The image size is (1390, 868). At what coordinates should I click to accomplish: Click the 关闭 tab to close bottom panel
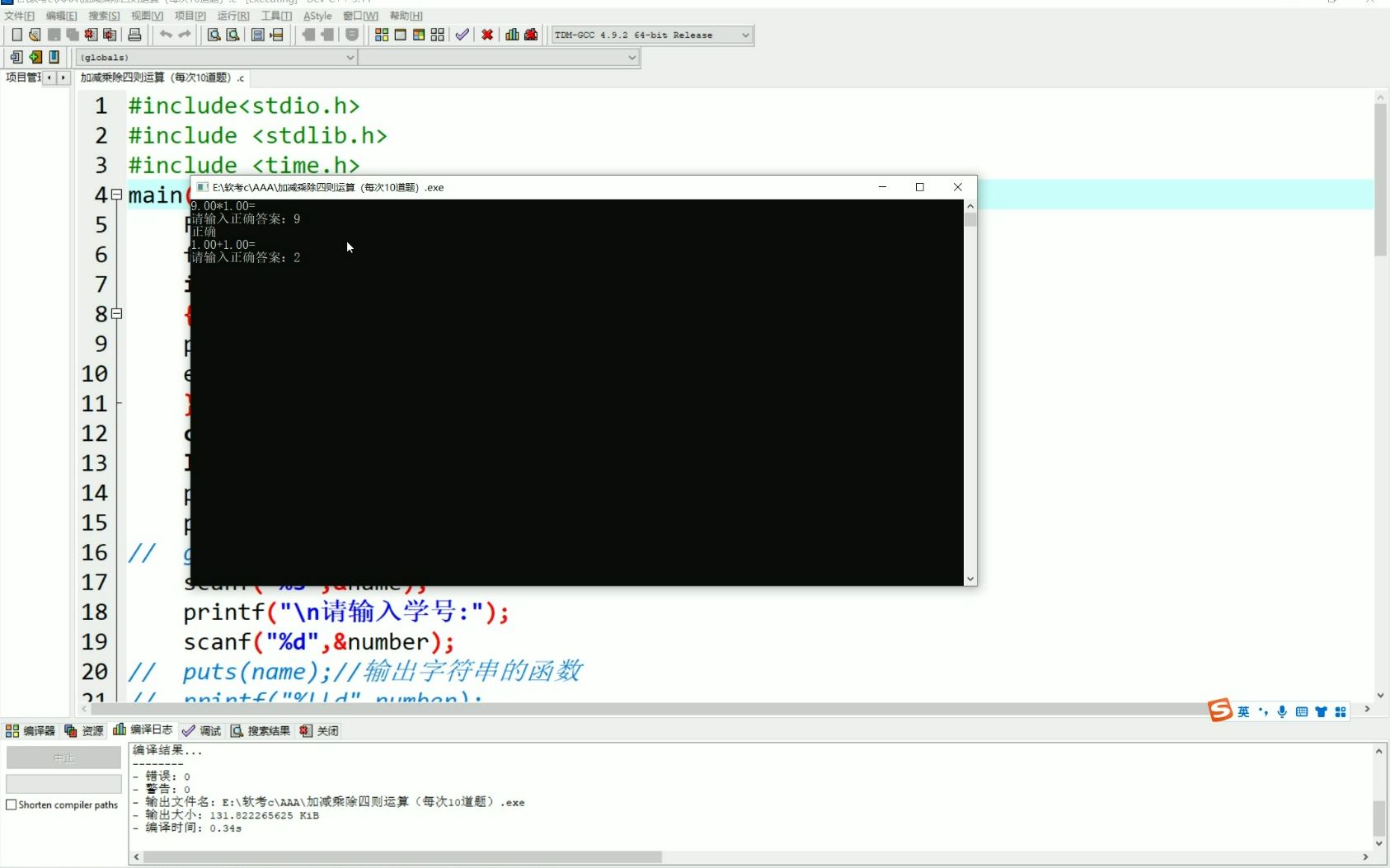tap(319, 730)
